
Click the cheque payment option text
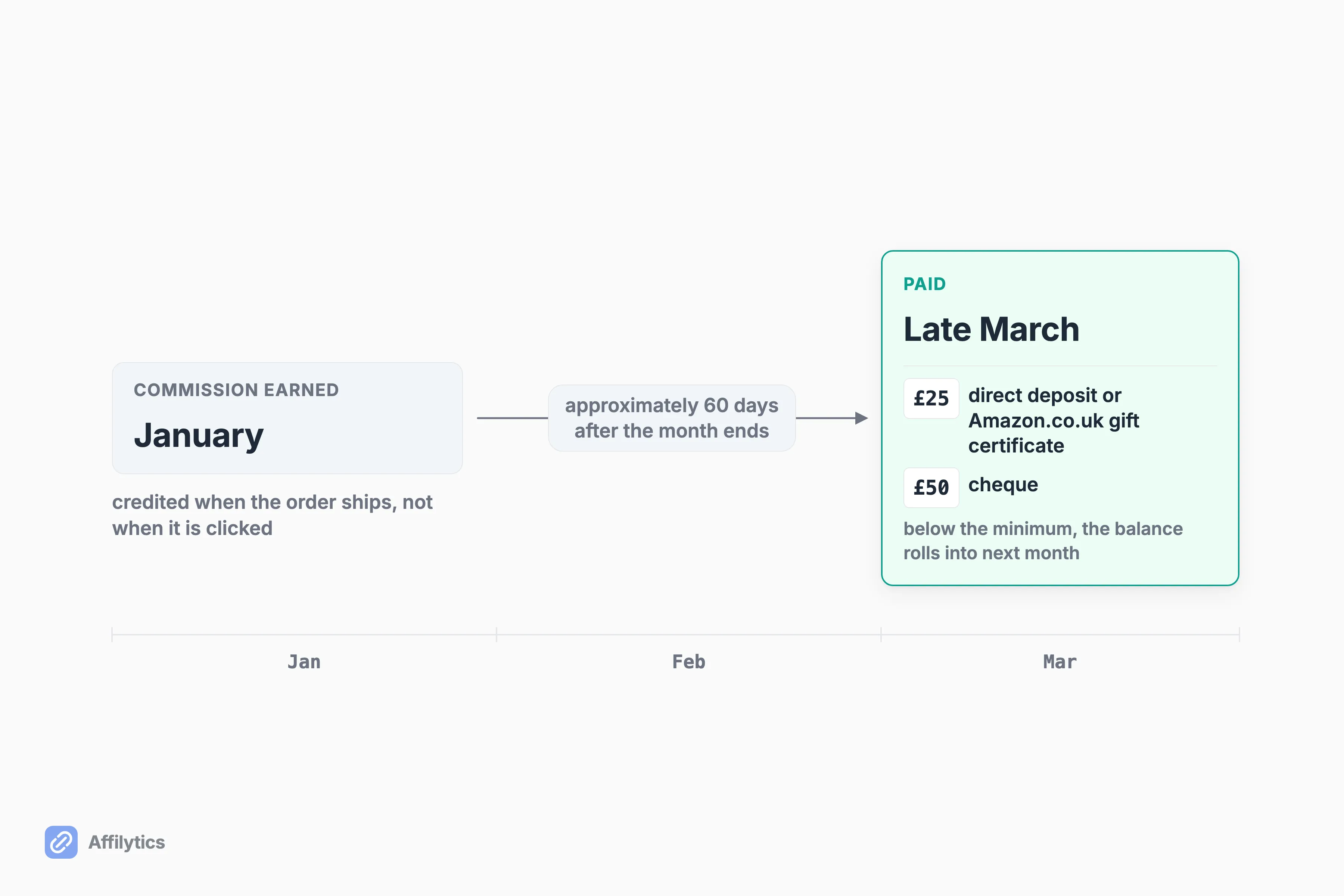(x=1003, y=485)
